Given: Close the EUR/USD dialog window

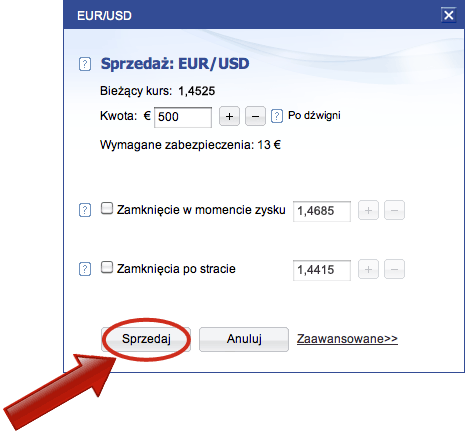Looking at the screenshot, I should tap(449, 15).
